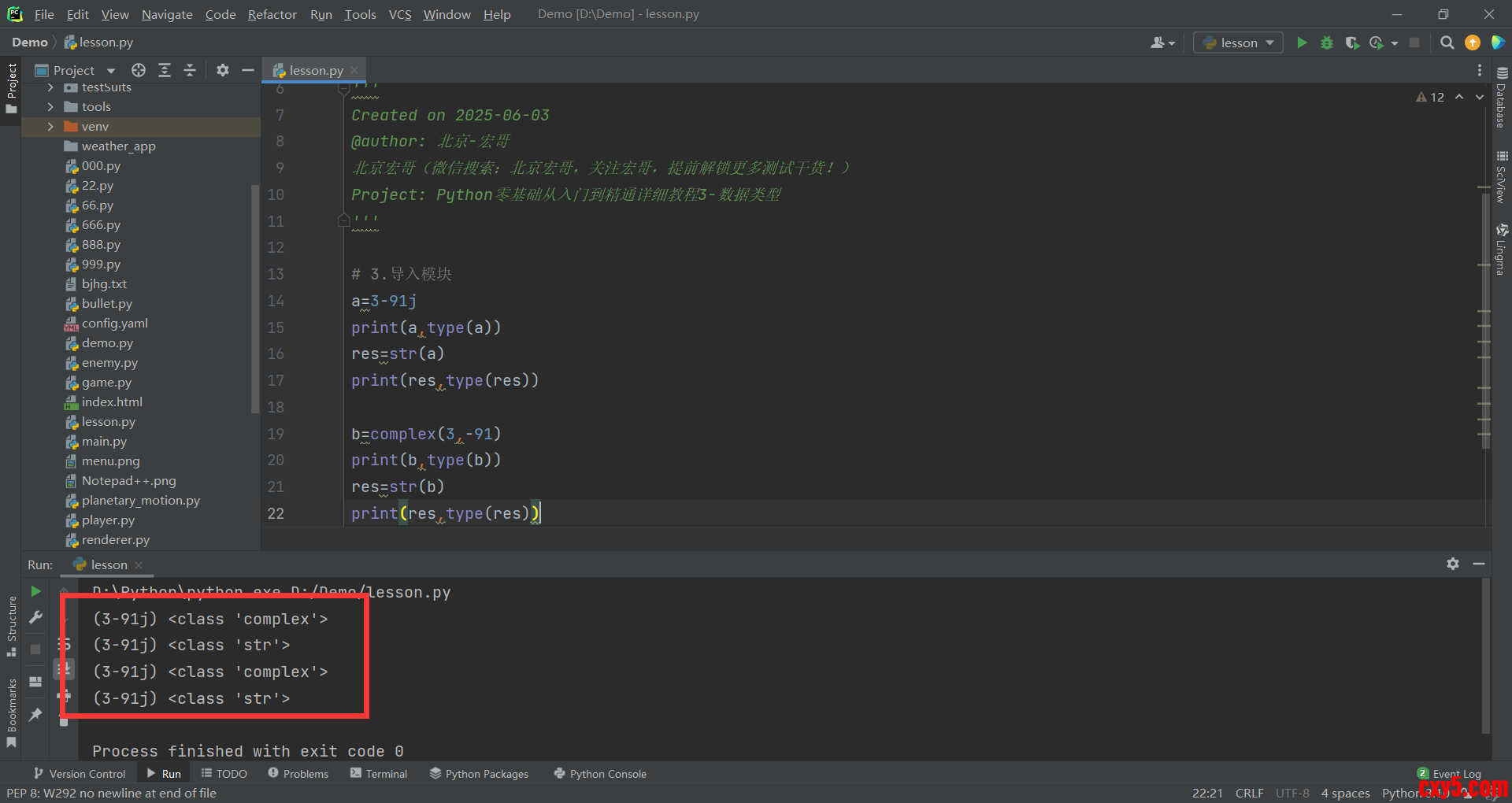Open main.py in the project tree
The width and height of the screenshot is (1512, 803).
tap(104, 442)
